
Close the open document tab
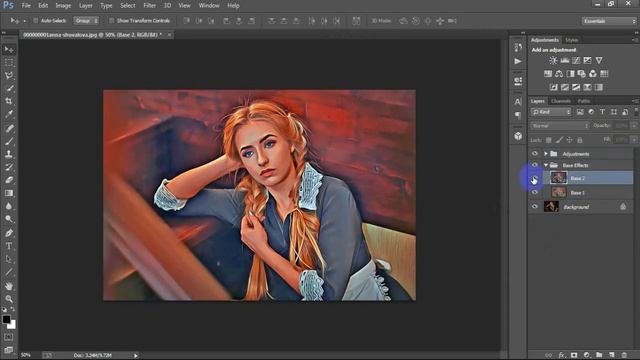pos(169,35)
